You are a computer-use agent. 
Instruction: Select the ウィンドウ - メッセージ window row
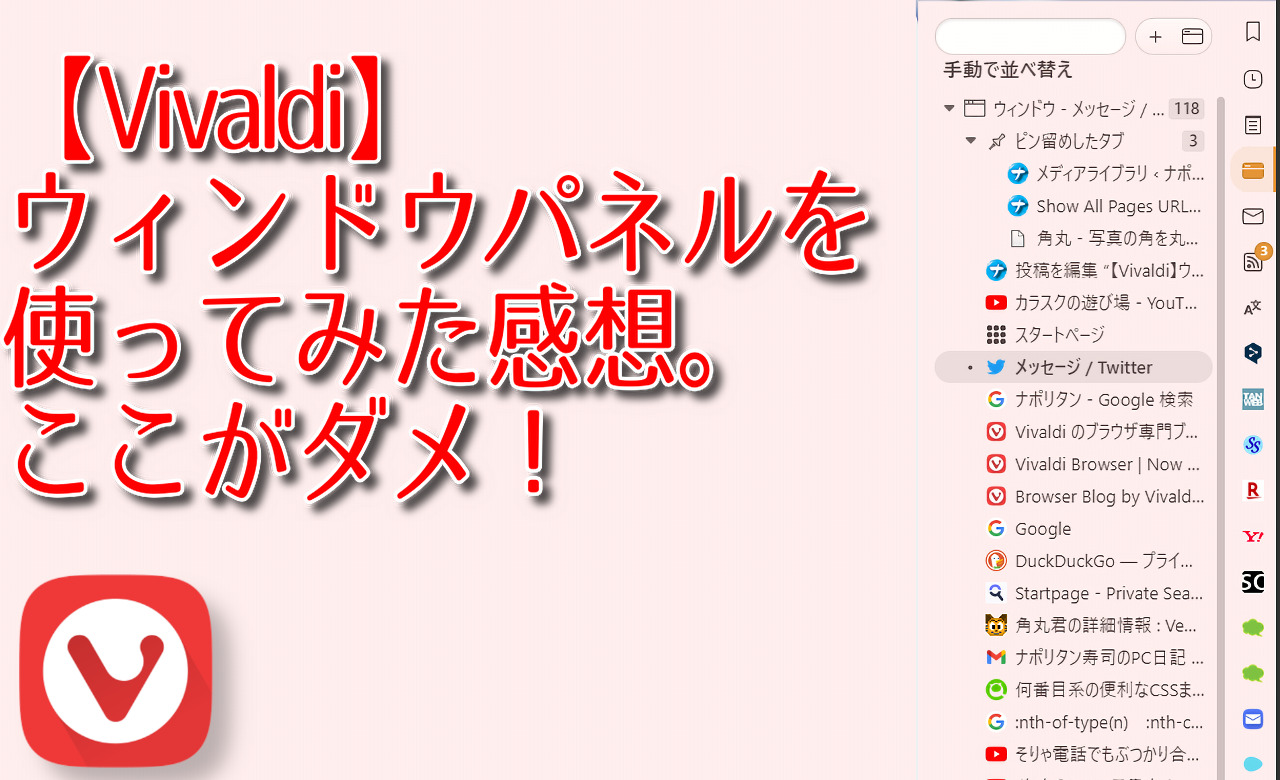tap(1073, 108)
